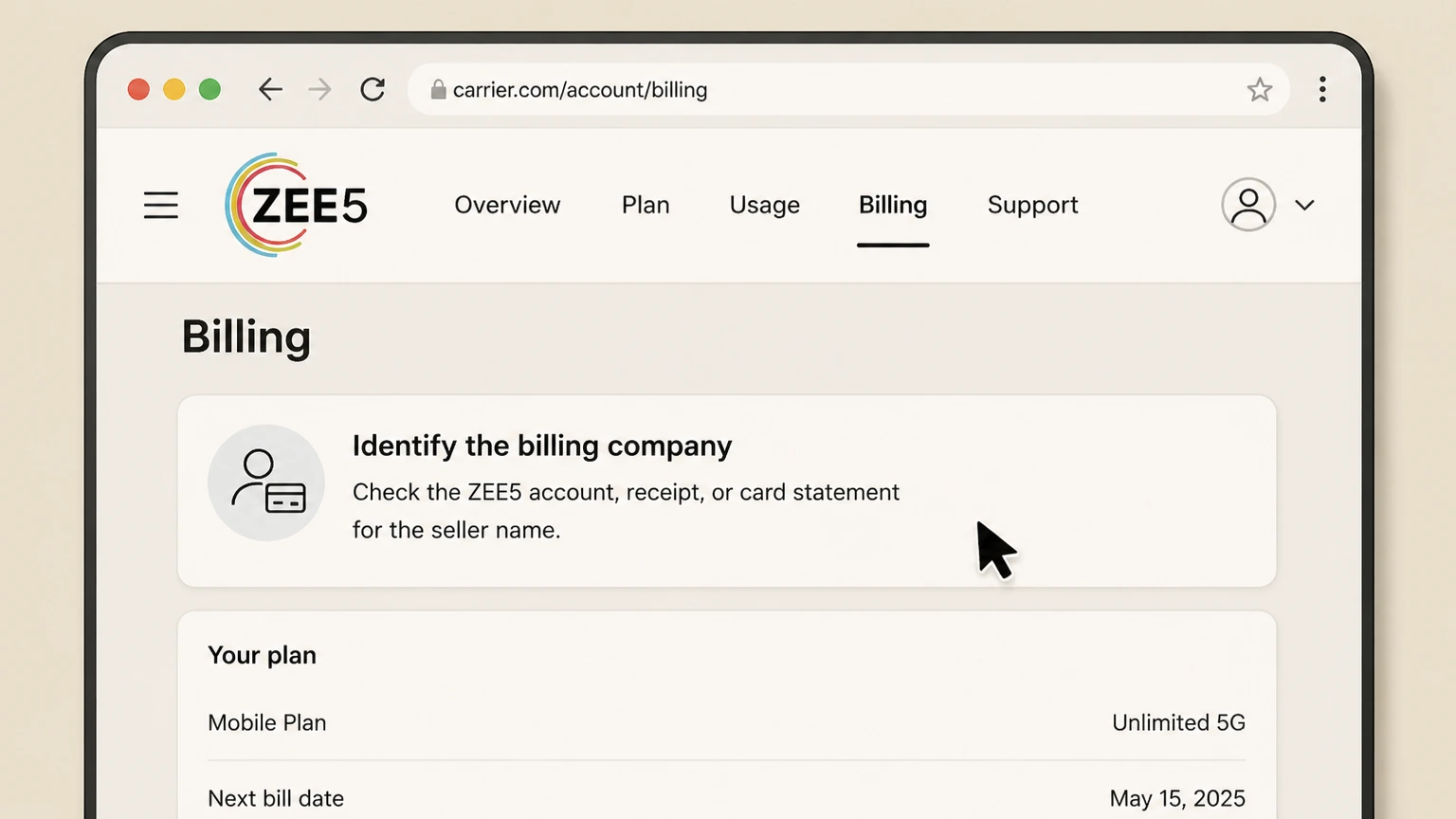Expand the account dropdown chevron
The image size is (1456, 819).
(x=1305, y=205)
